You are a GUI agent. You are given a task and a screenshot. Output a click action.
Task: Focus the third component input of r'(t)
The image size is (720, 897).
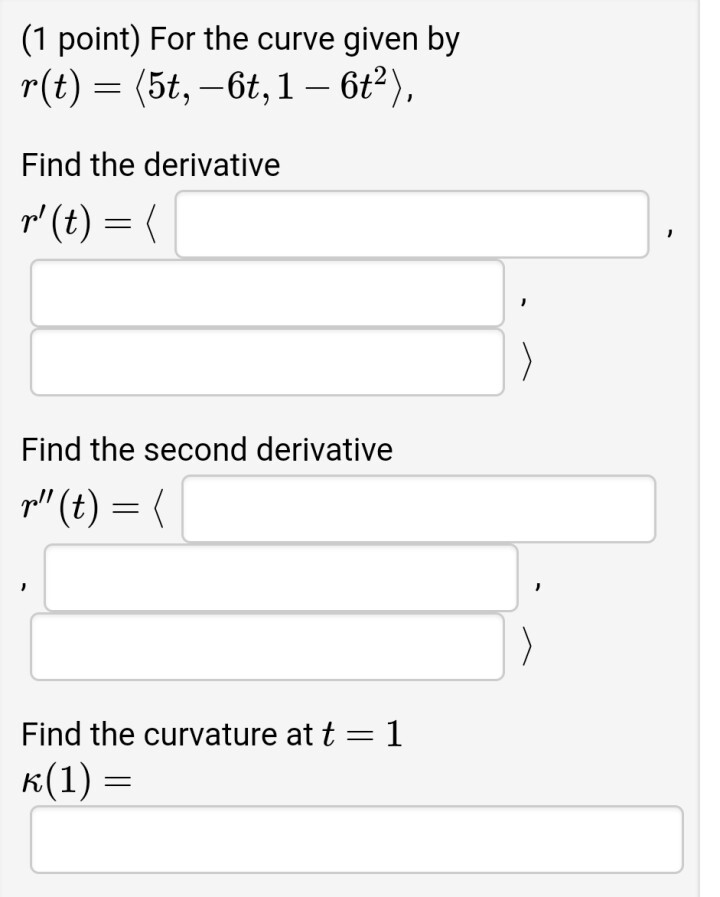pyautogui.click(x=267, y=362)
